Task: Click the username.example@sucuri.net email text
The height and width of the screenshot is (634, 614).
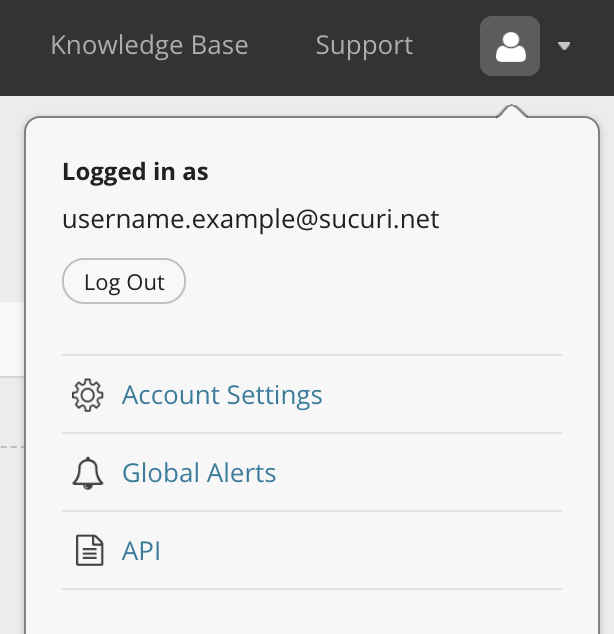Action: (251, 220)
